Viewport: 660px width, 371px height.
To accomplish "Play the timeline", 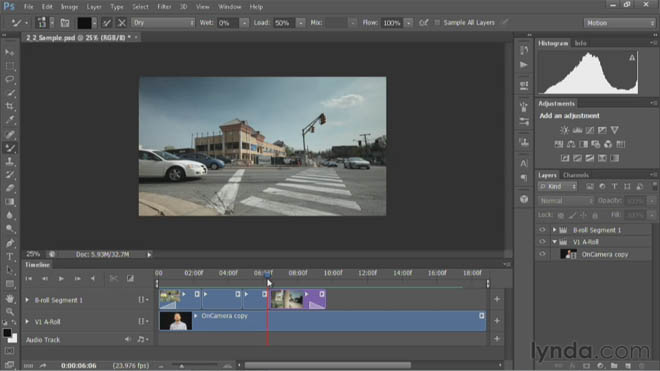I will click(61, 278).
